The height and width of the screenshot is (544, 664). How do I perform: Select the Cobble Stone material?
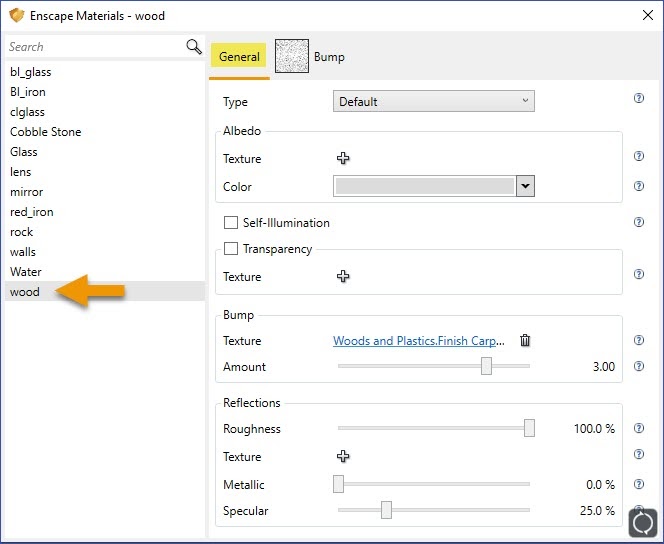105,132
